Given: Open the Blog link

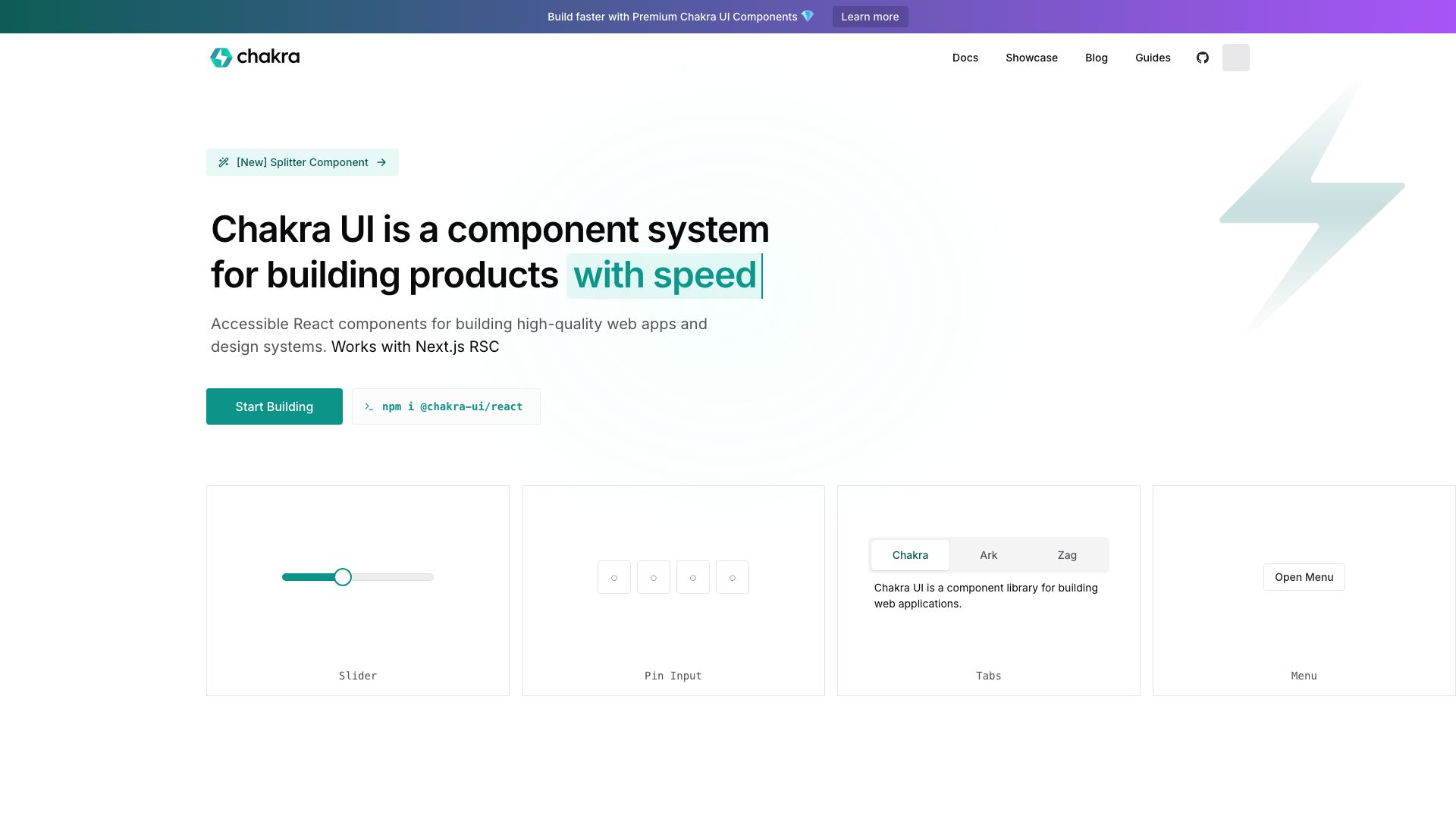Looking at the screenshot, I should (x=1096, y=58).
